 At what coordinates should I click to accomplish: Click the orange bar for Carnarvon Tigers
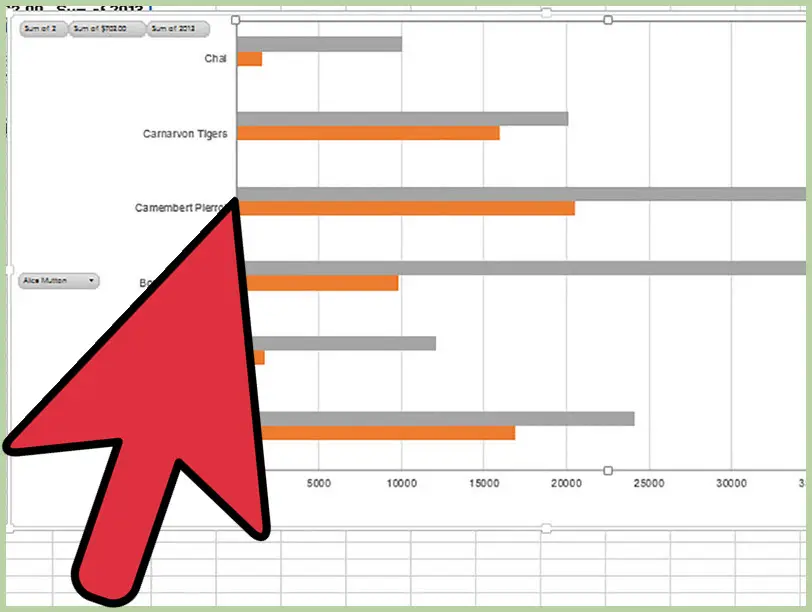coord(368,133)
